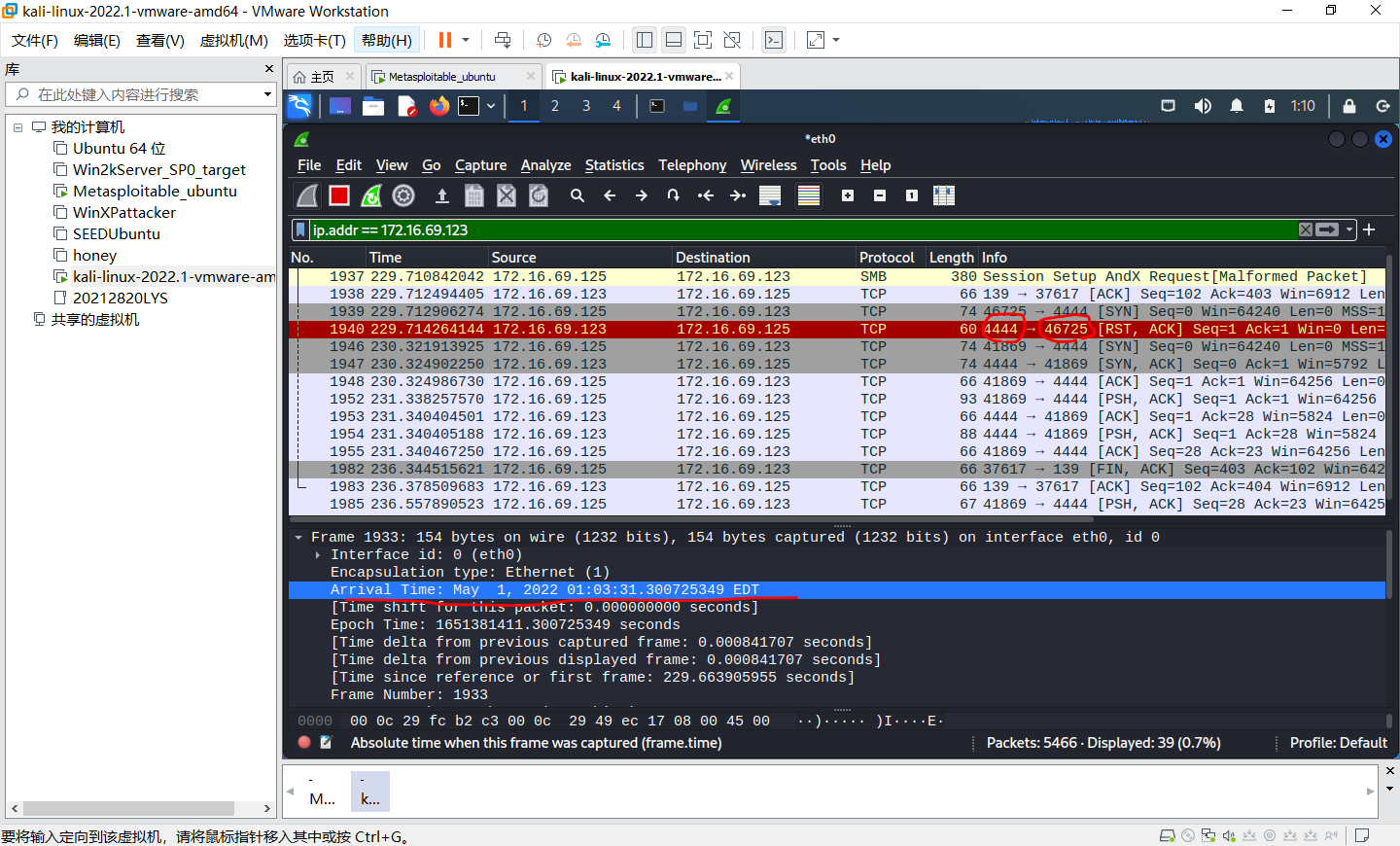Click the library horizontal scrollbar
Viewport: 1400px width, 846px height.
(x=128, y=809)
